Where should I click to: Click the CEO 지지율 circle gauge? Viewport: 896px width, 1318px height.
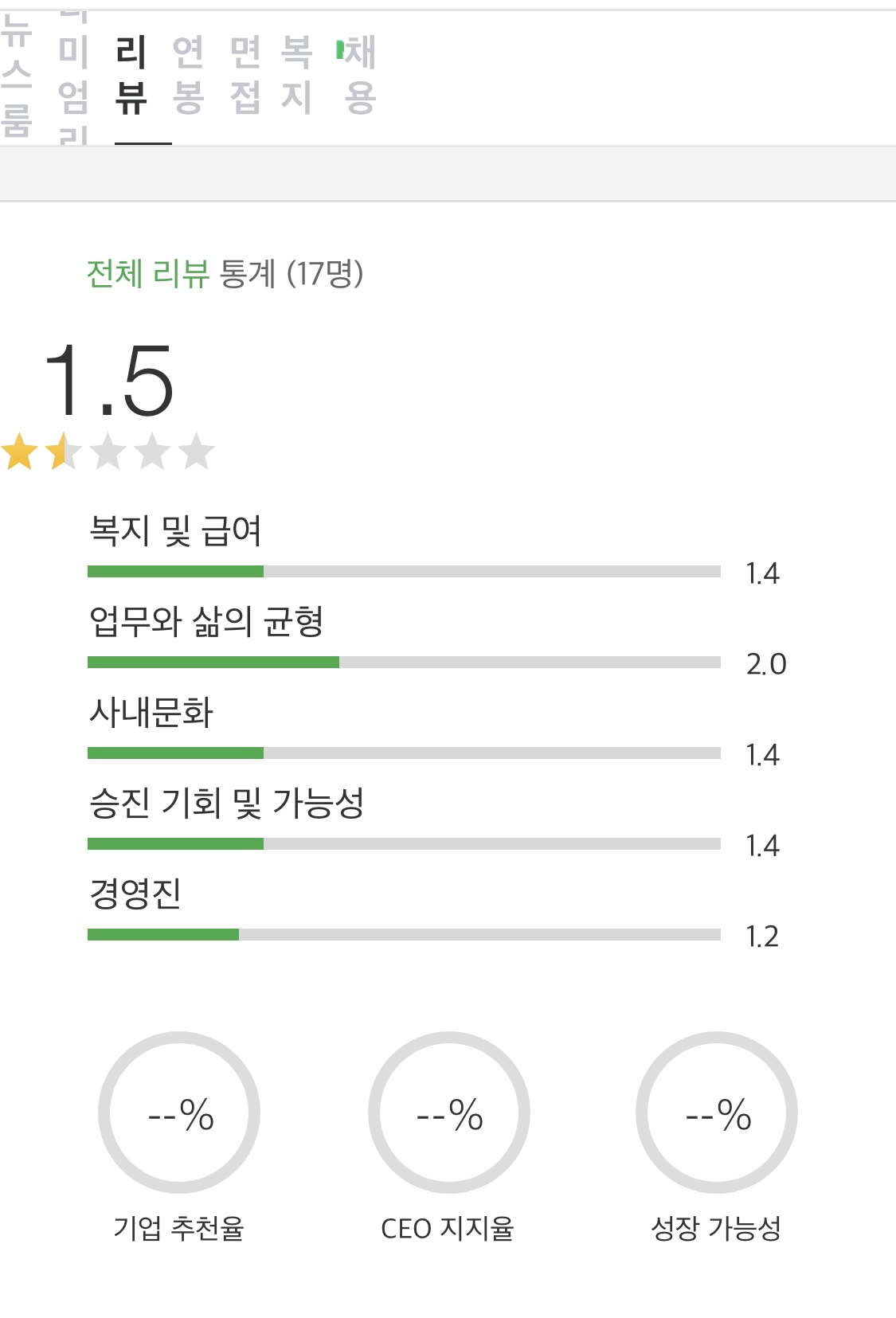coord(448,1113)
